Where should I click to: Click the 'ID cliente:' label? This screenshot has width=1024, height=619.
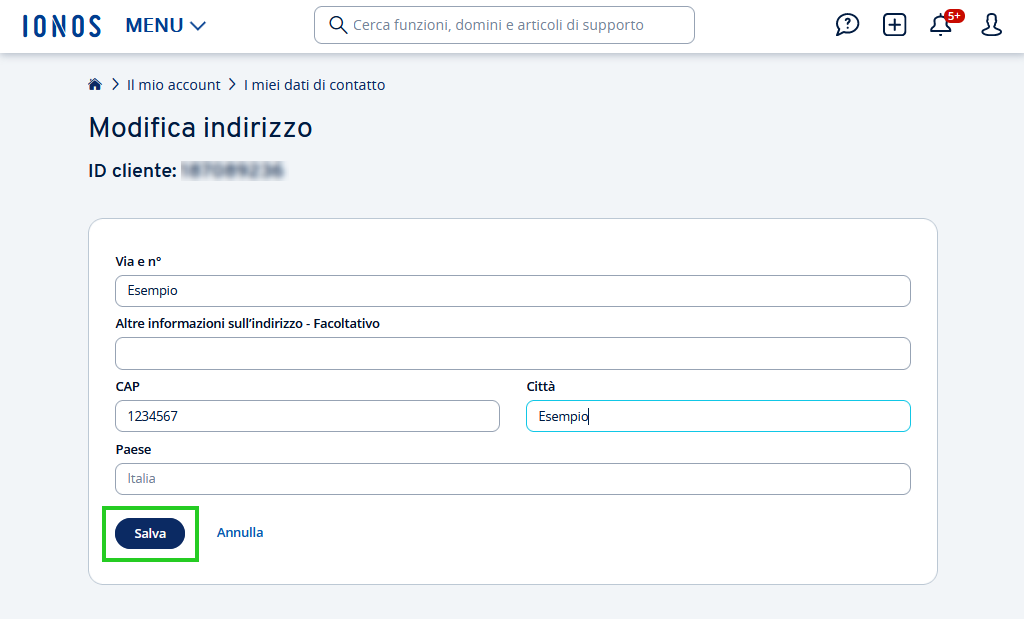point(133,170)
